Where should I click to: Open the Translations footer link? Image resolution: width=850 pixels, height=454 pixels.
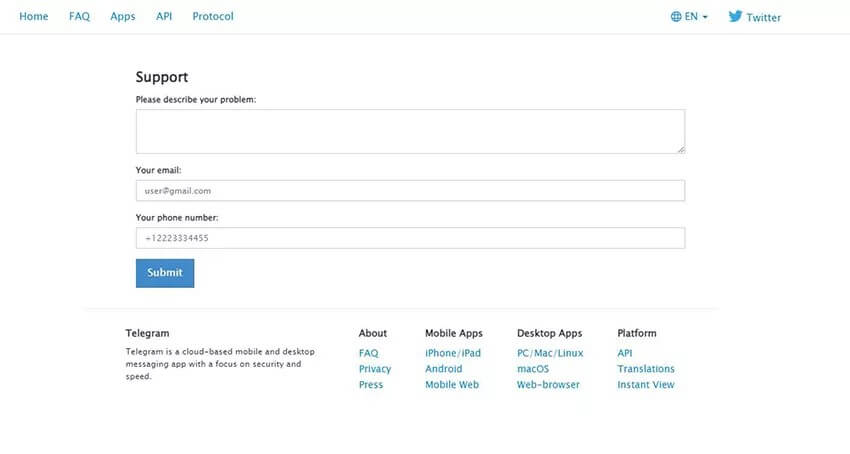click(x=646, y=369)
